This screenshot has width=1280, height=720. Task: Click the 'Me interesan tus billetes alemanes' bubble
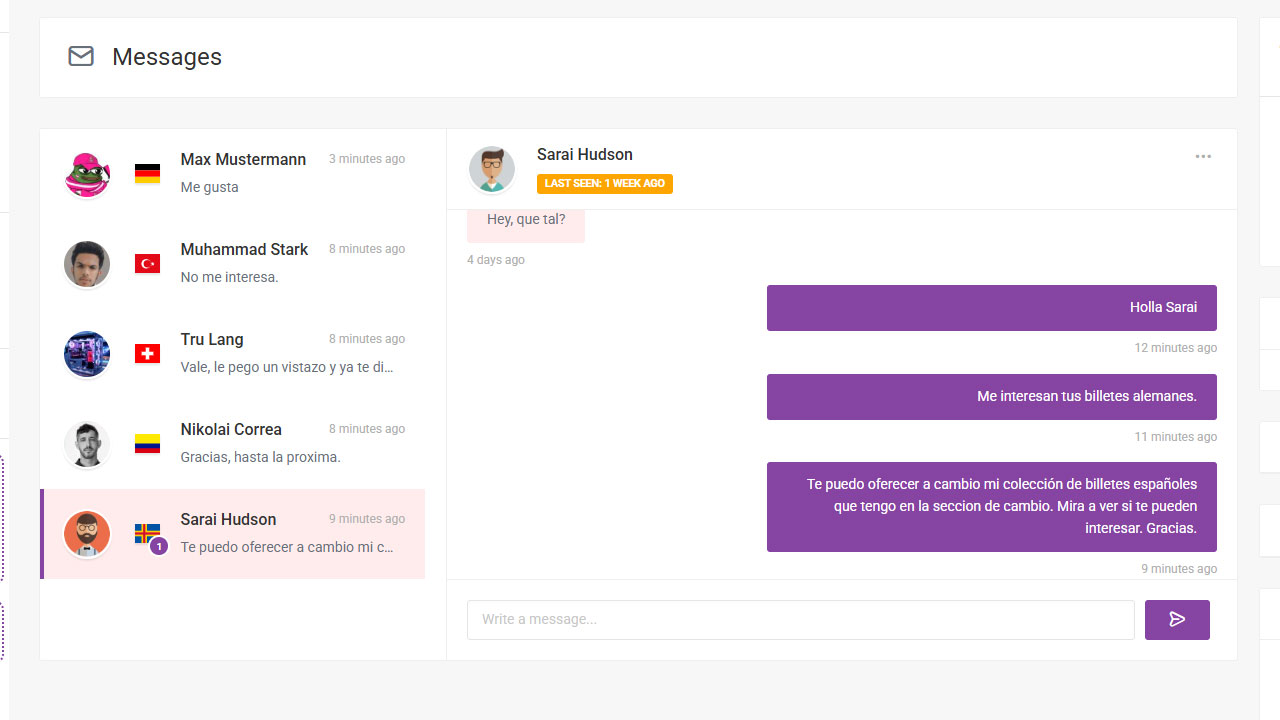tap(991, 397)
